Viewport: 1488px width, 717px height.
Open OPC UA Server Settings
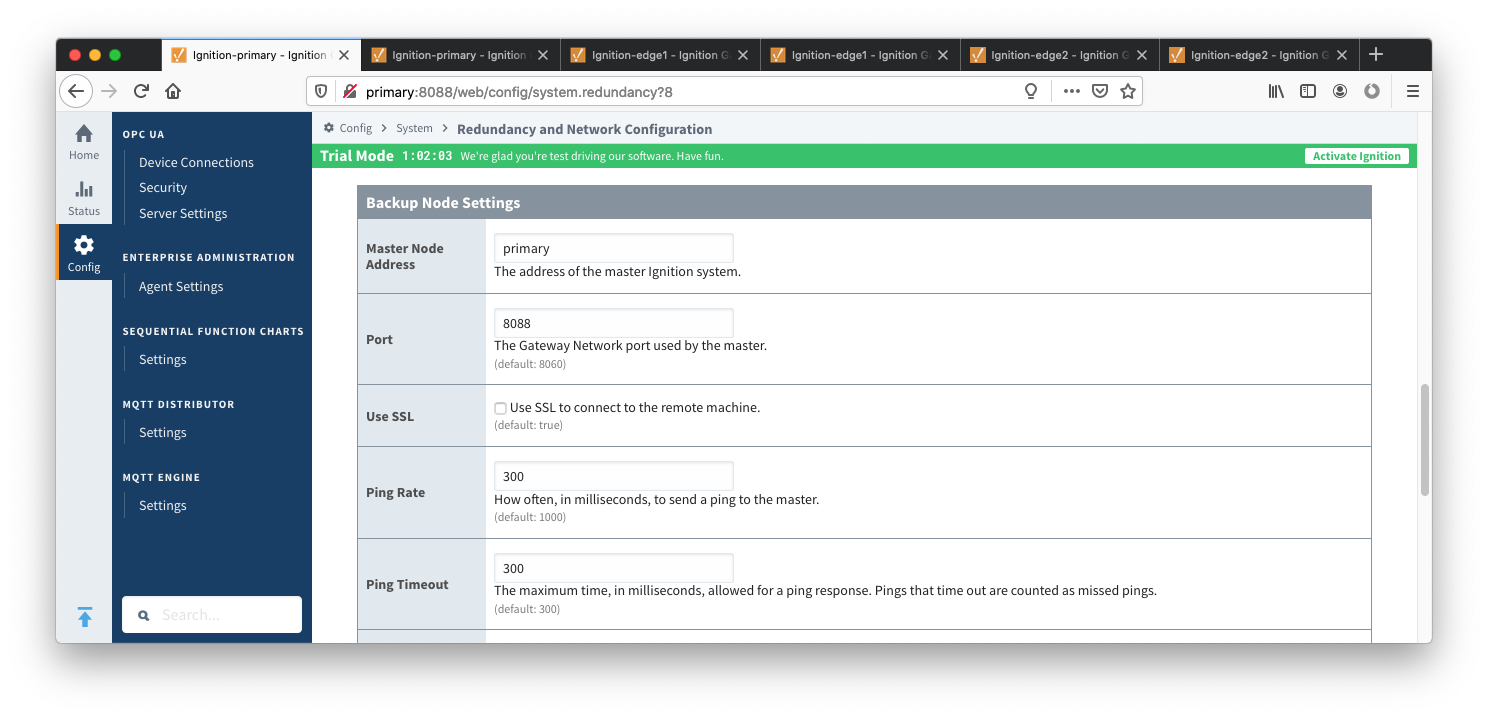tap(183, 214)
